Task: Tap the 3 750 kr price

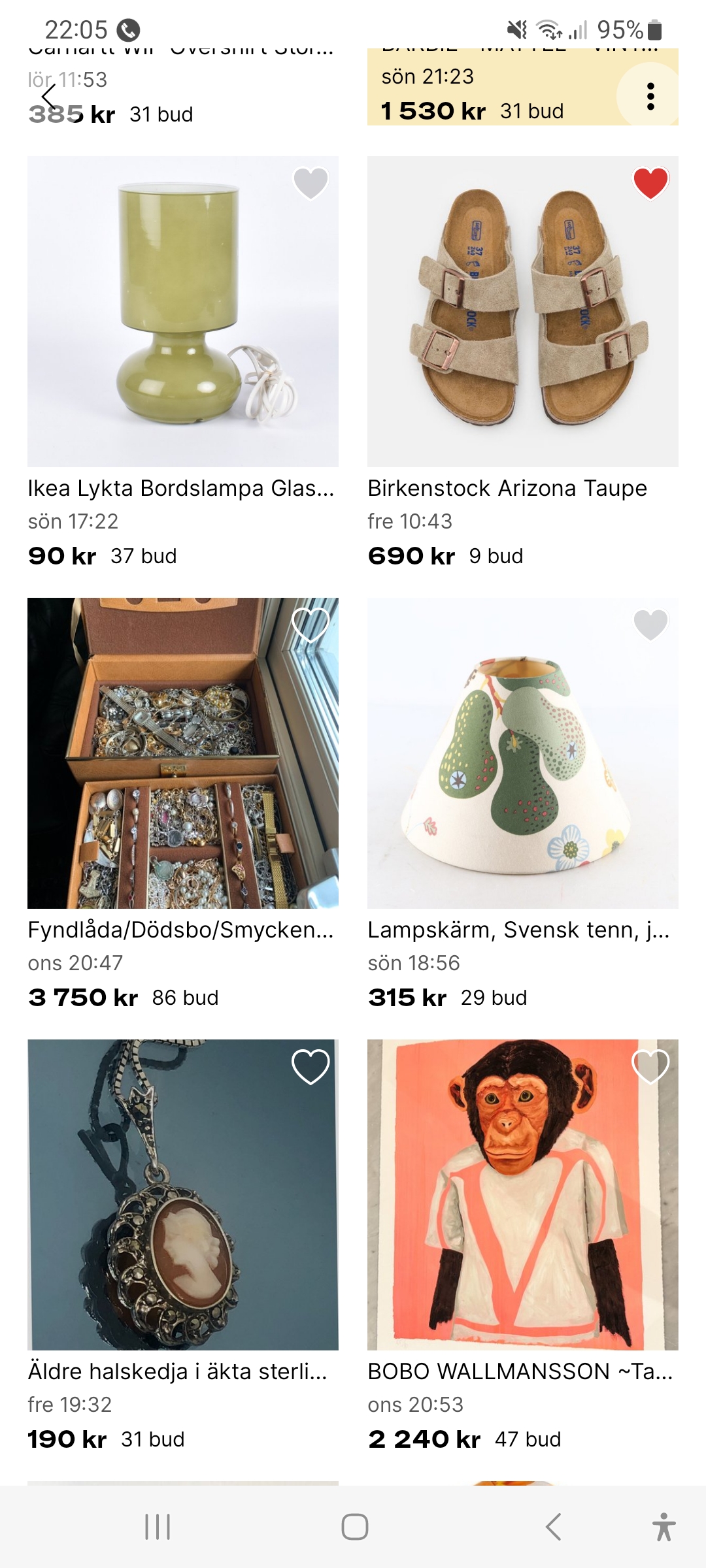Action: [x=83, y=998]
